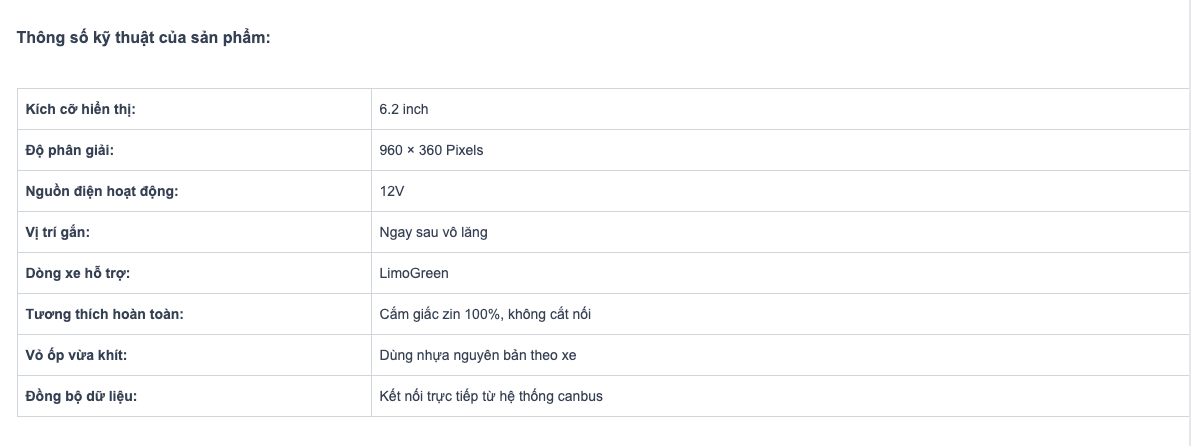This screenshot has height=446, width=1194.
Task: Click the "Thông số kỹ thuật của sản phẩm" heading
Action: coord(144,38)
